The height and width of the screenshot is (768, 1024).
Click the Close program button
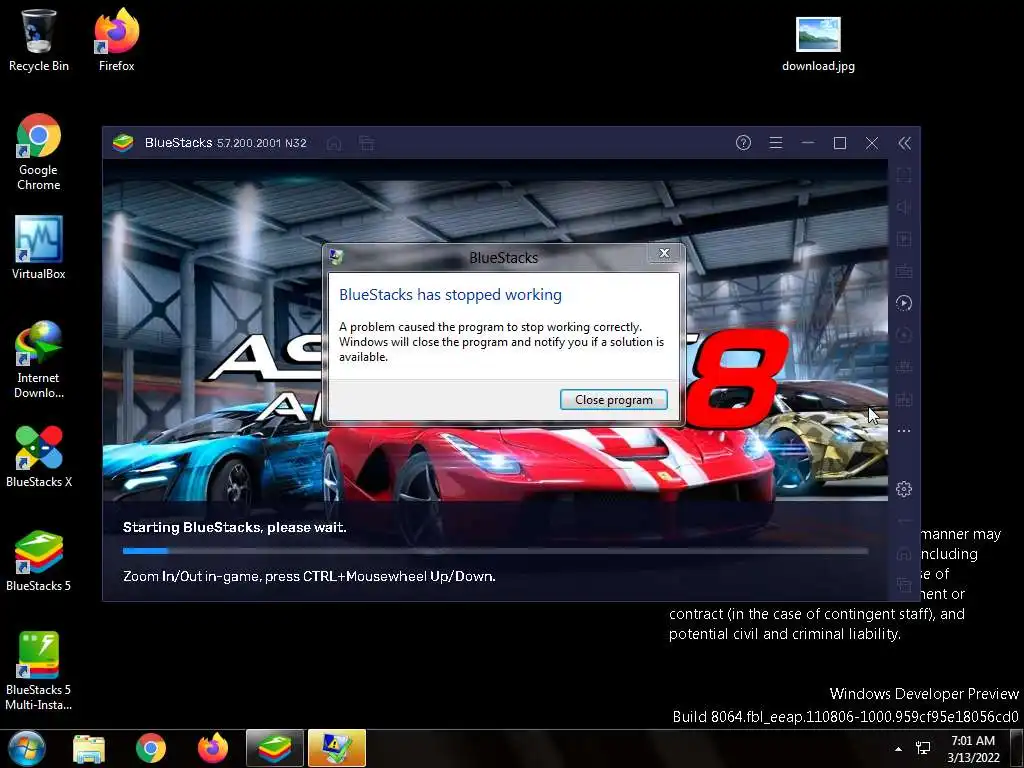613,400
